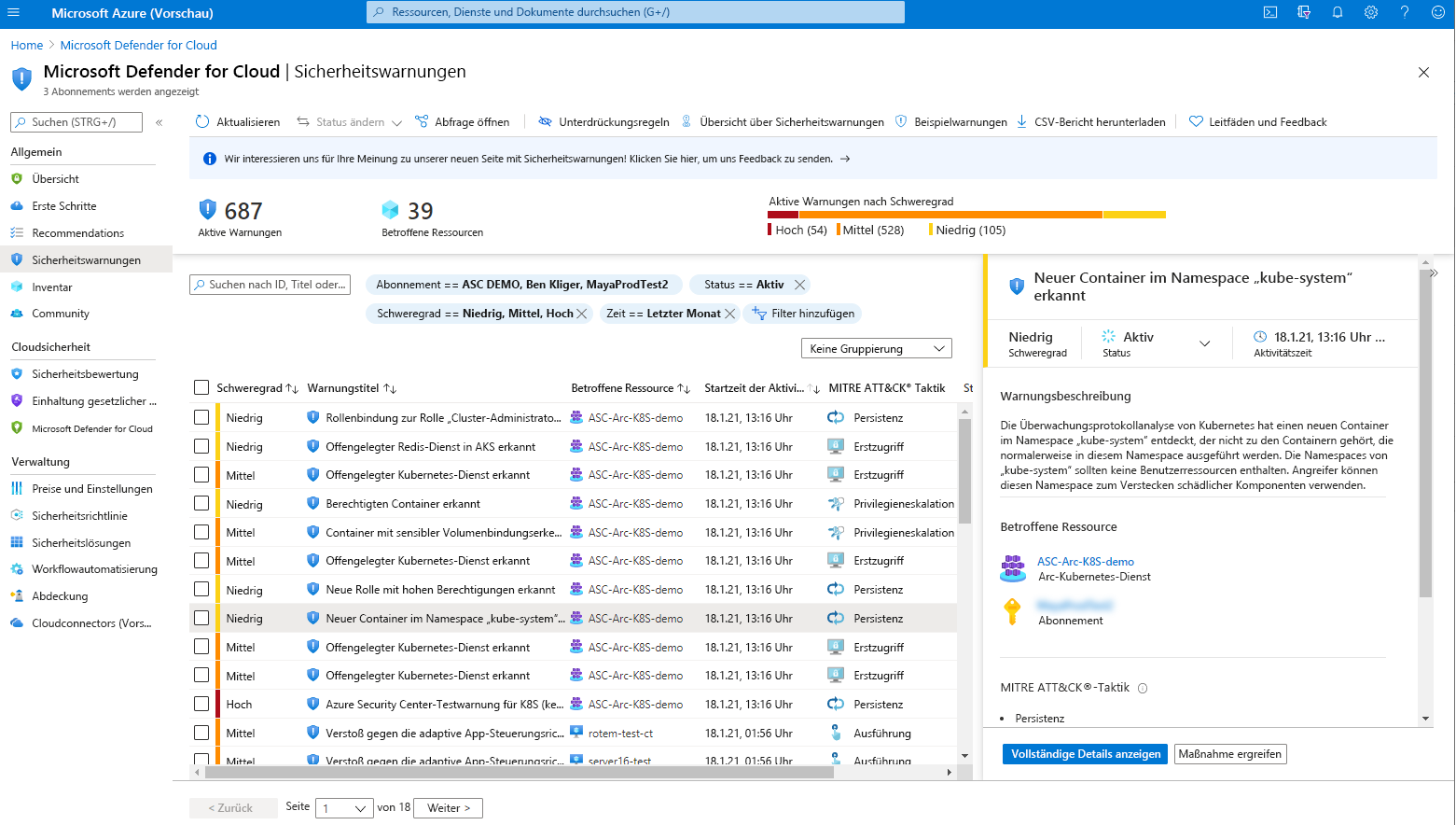Check the Offengelegter Redis-Dienst row checkbox
This screenshot has height=825, width=1456.
(x=201, y=446)
